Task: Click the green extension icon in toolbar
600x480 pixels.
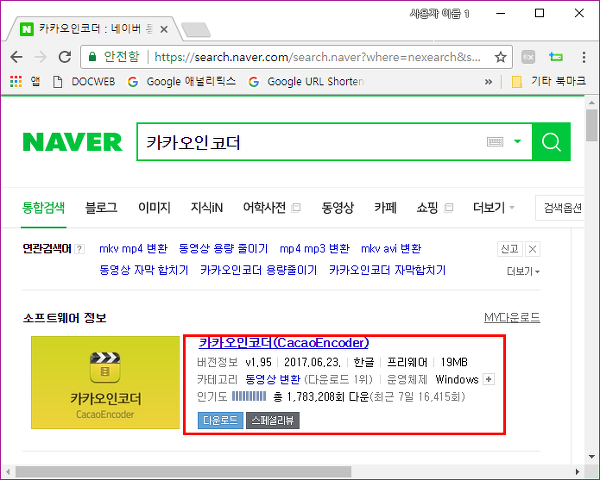Action: (x=556, y=57)
